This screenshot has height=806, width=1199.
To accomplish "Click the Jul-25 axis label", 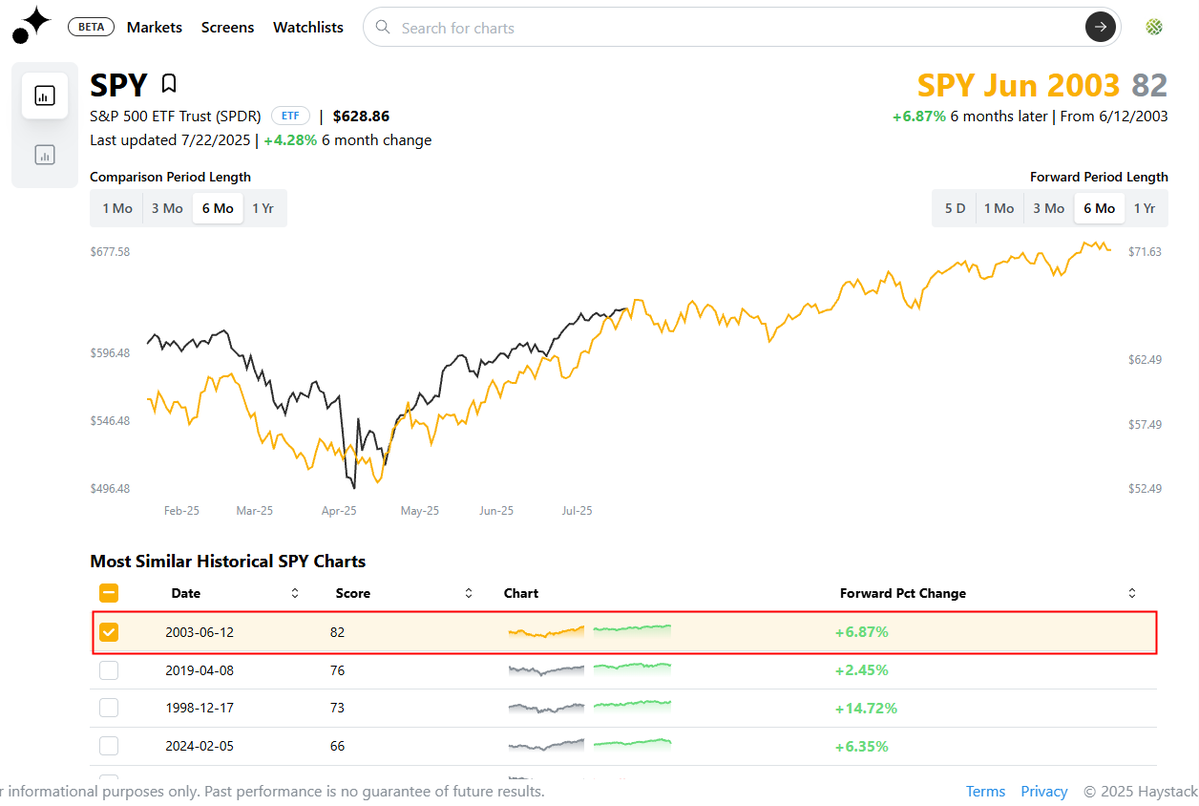I will (577, 510).
